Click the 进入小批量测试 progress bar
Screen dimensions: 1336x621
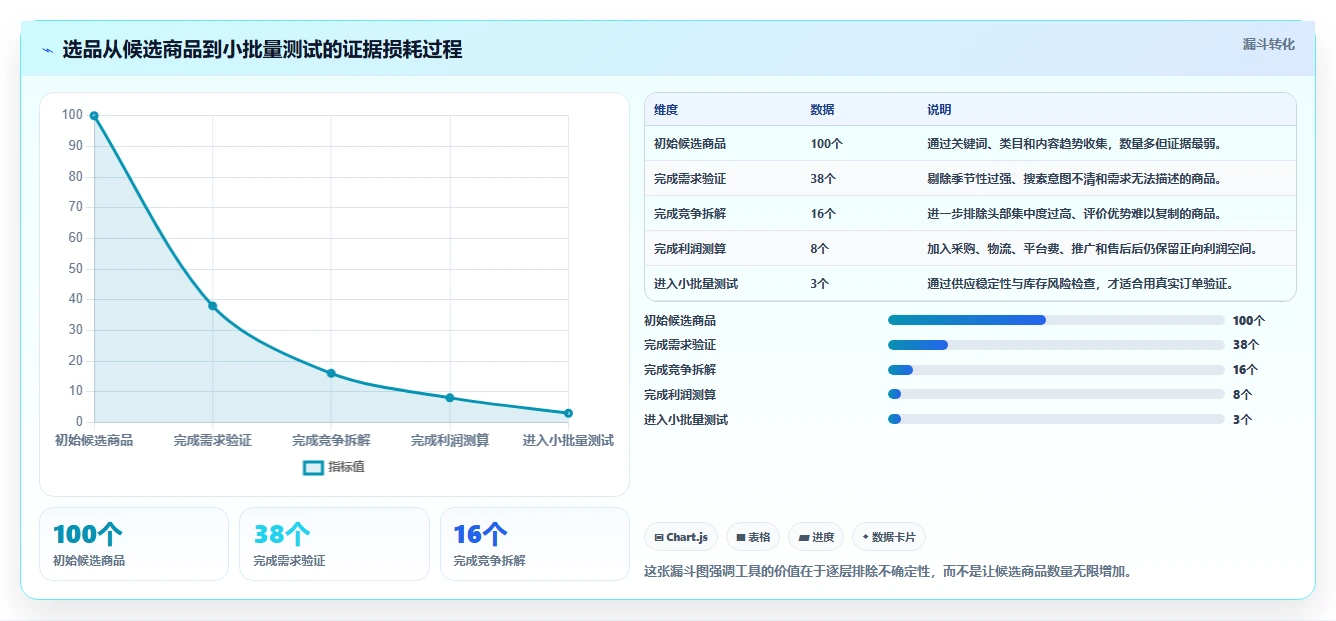tap(1056, 420)
